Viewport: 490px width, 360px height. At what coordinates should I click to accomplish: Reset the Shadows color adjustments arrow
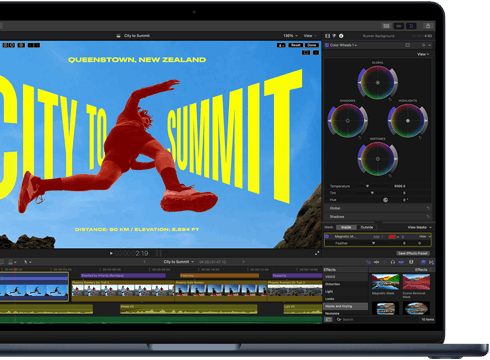coord(428,217)
